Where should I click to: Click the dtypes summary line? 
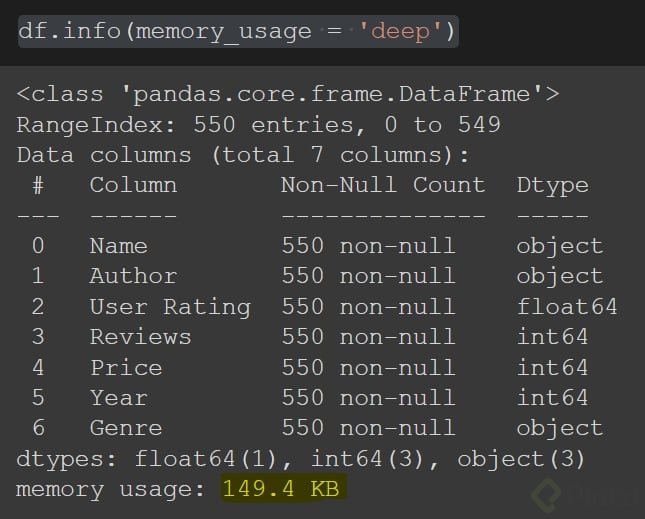click(302, 459)
